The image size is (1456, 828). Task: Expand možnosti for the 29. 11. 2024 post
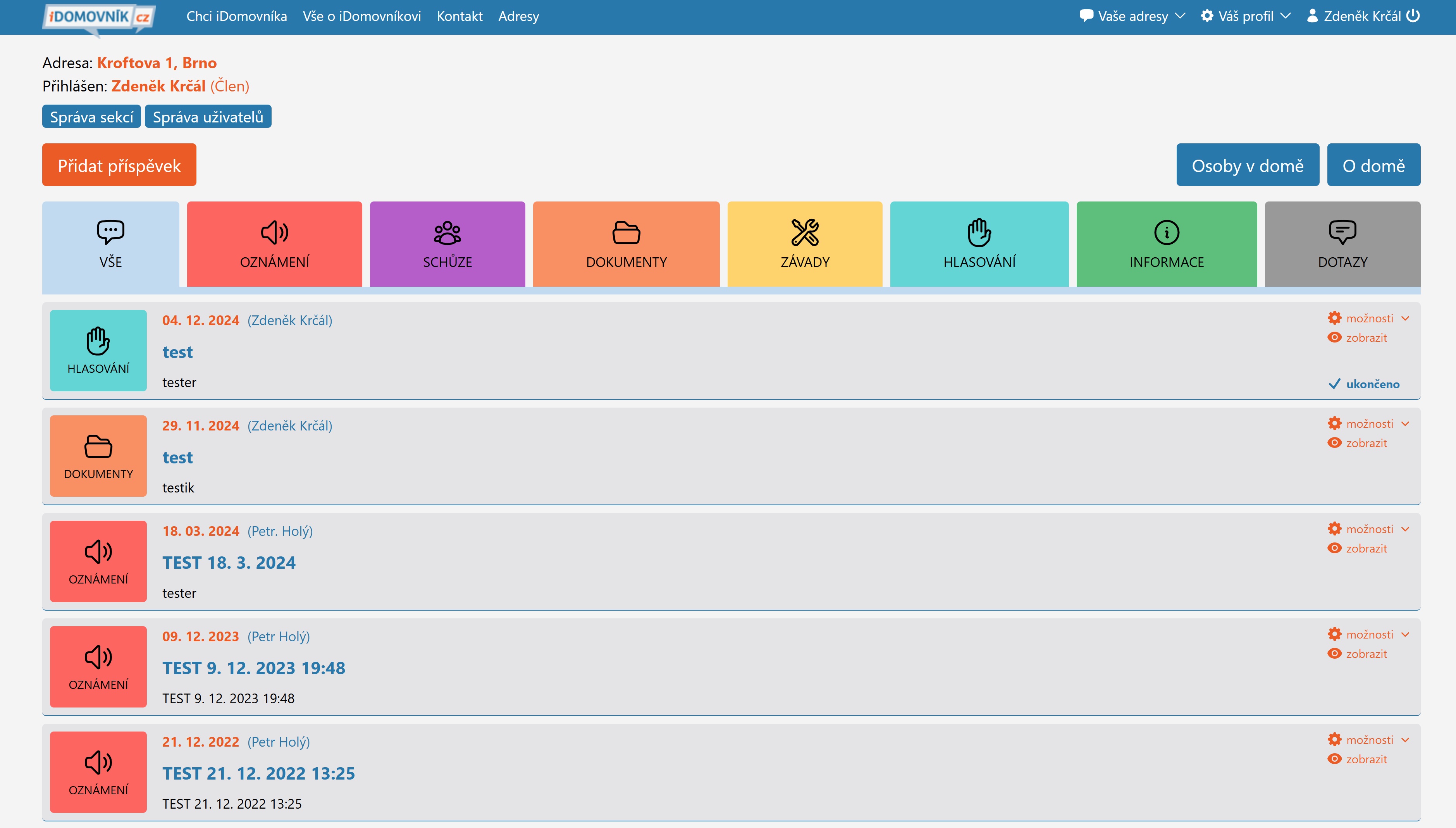click(1368, 423)
